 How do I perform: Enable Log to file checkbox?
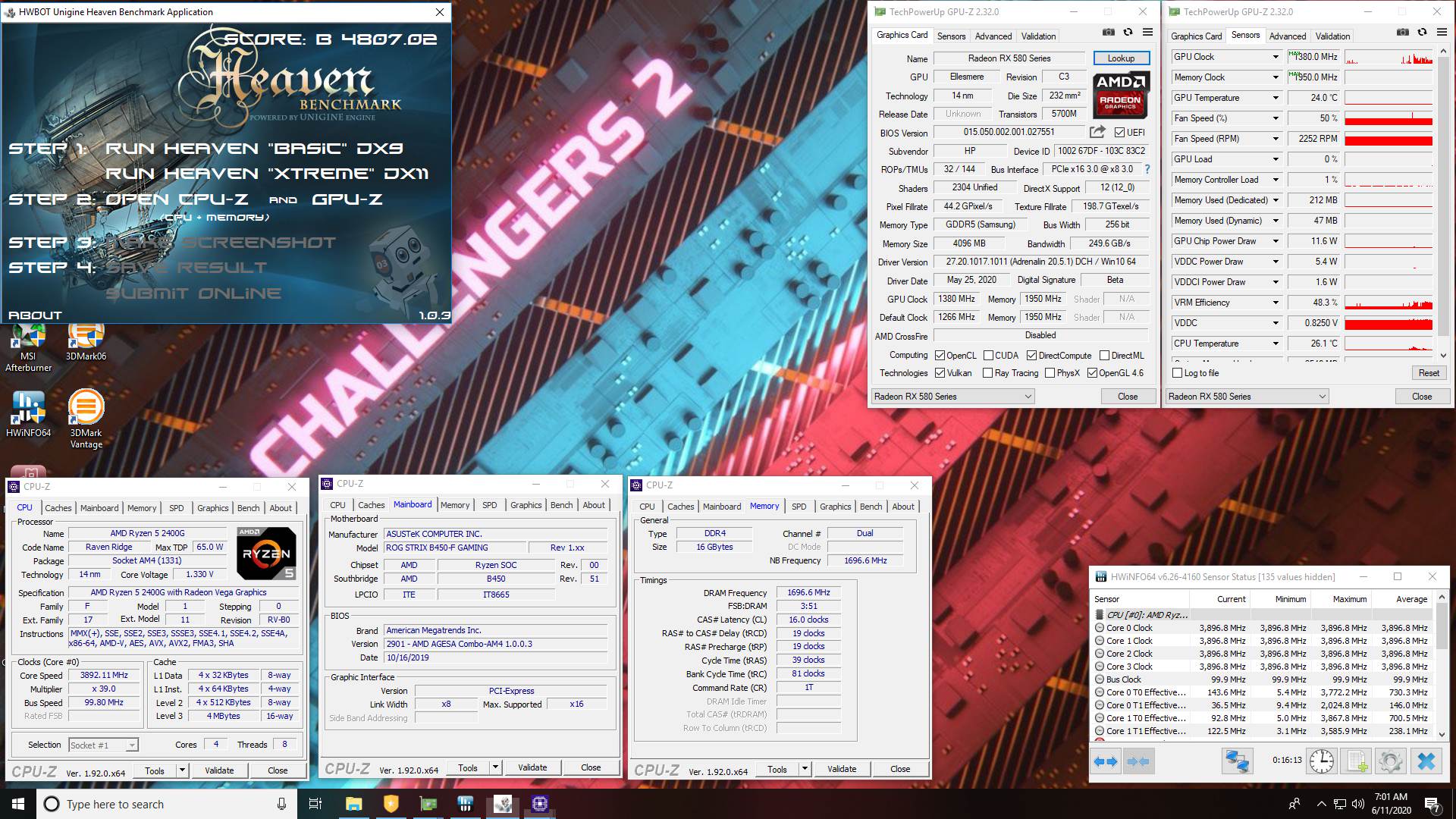pos(1177,372)
